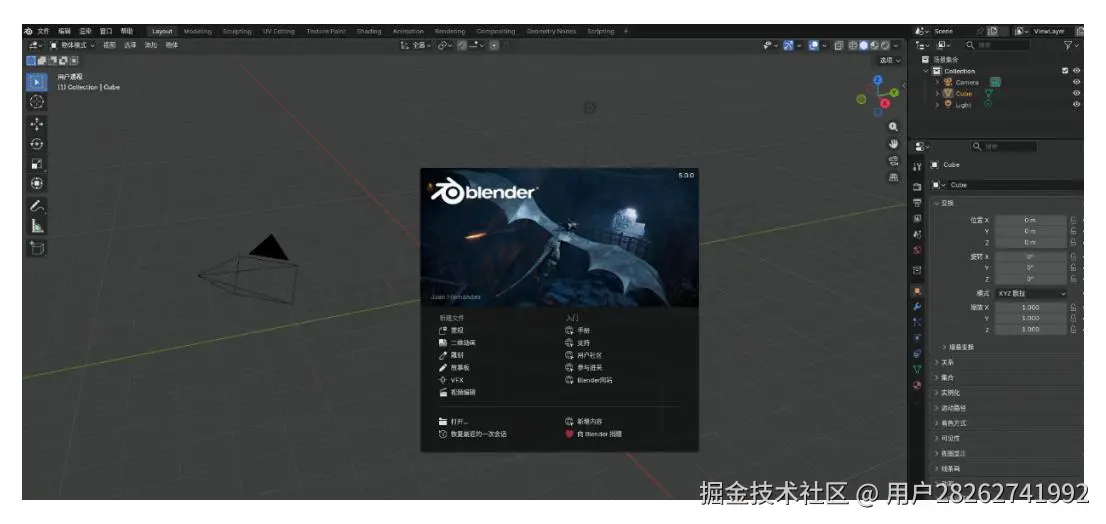Select wireframe viewport shading
Screen dimensions: 1106x524
pos(853,45)
